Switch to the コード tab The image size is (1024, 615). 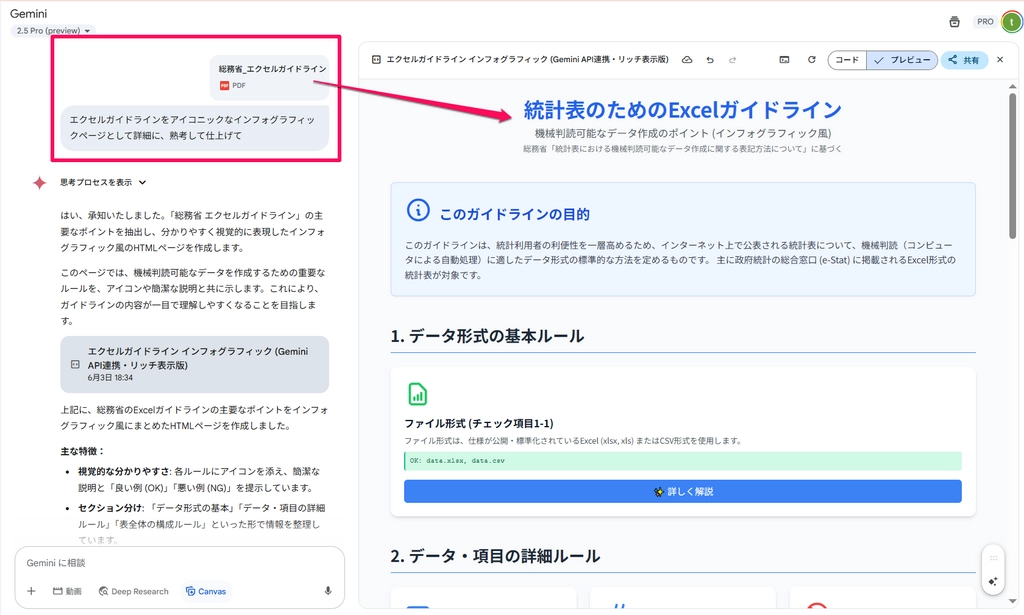coord(847,60)
